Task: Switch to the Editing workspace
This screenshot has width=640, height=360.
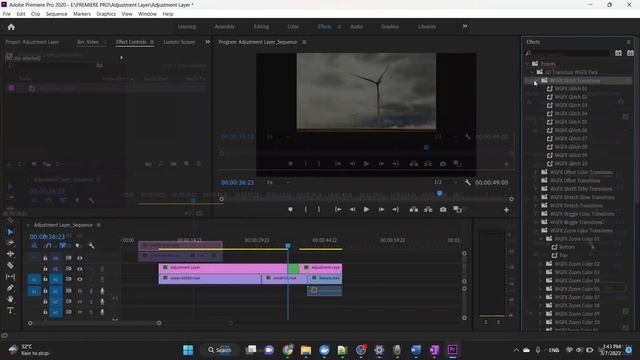Action: 261,27
